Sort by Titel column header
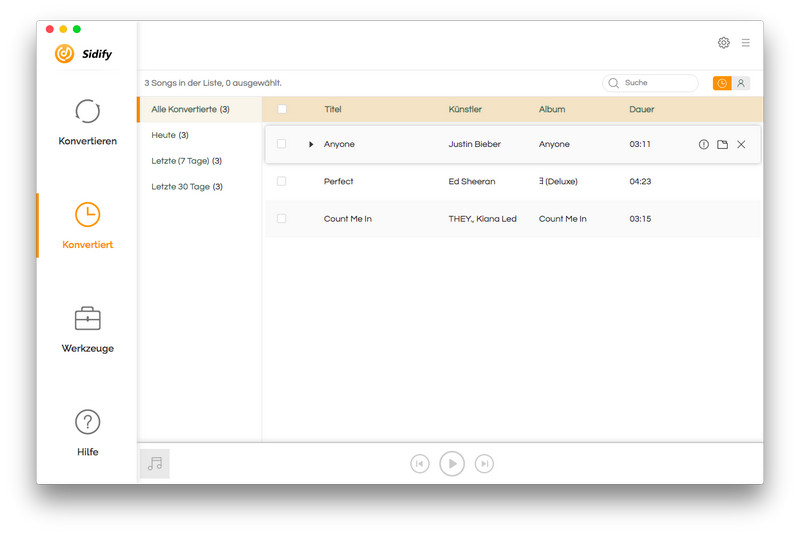This screenshot has width=800, height=536. [333, 109]
